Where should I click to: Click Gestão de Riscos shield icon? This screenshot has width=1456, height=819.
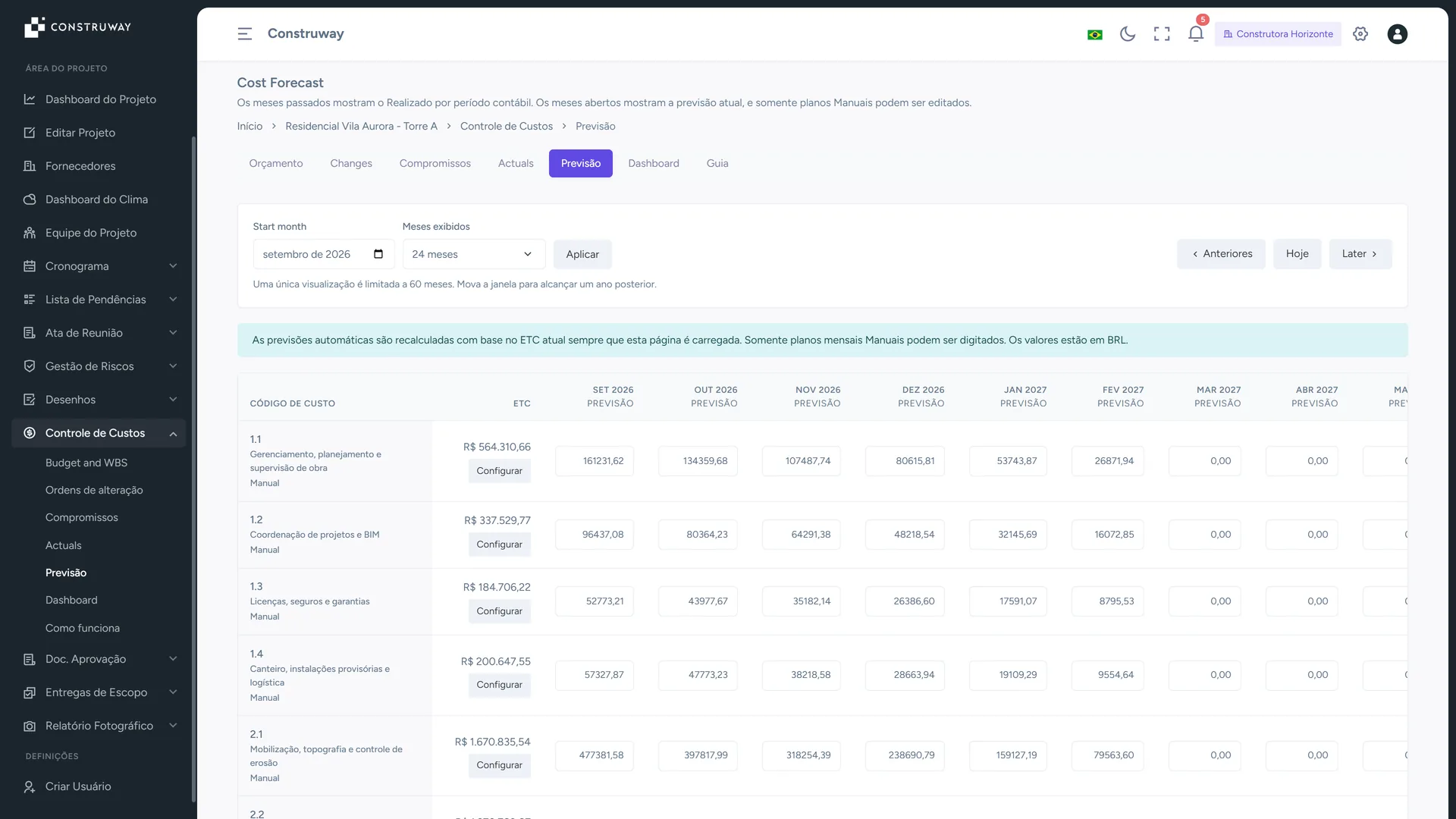click(x=30, y=366)
